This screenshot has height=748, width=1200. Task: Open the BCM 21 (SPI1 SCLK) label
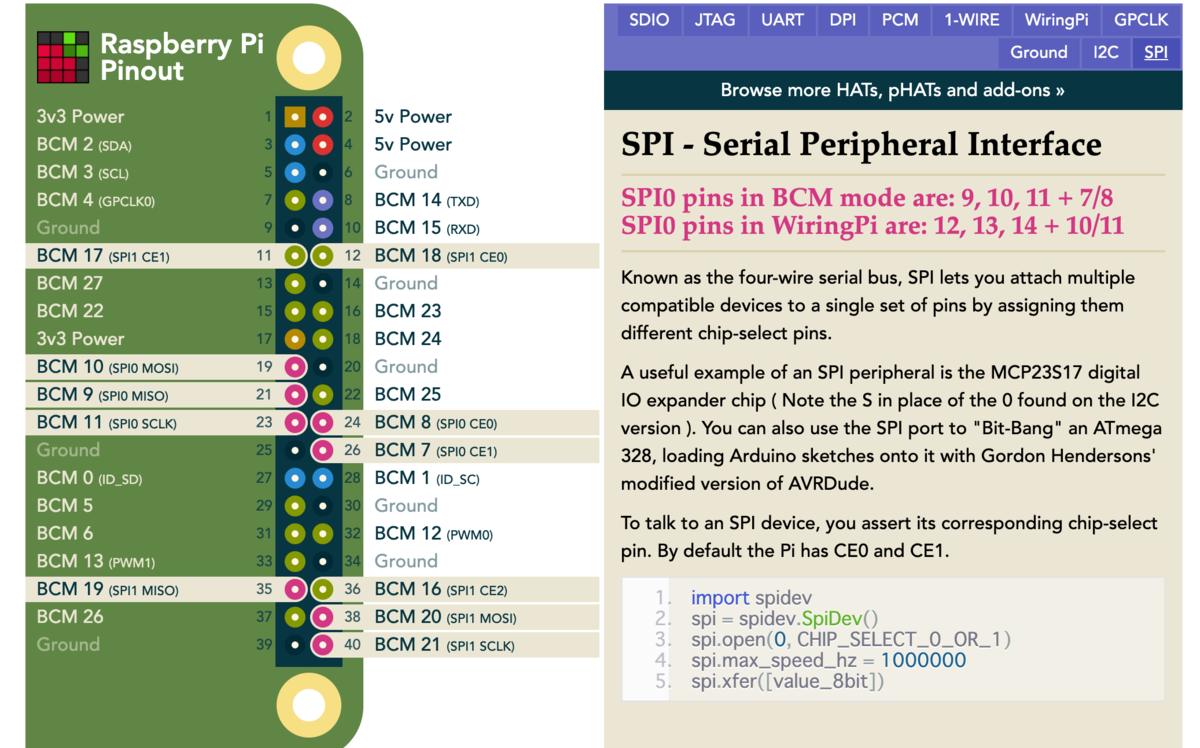[445, 645]
